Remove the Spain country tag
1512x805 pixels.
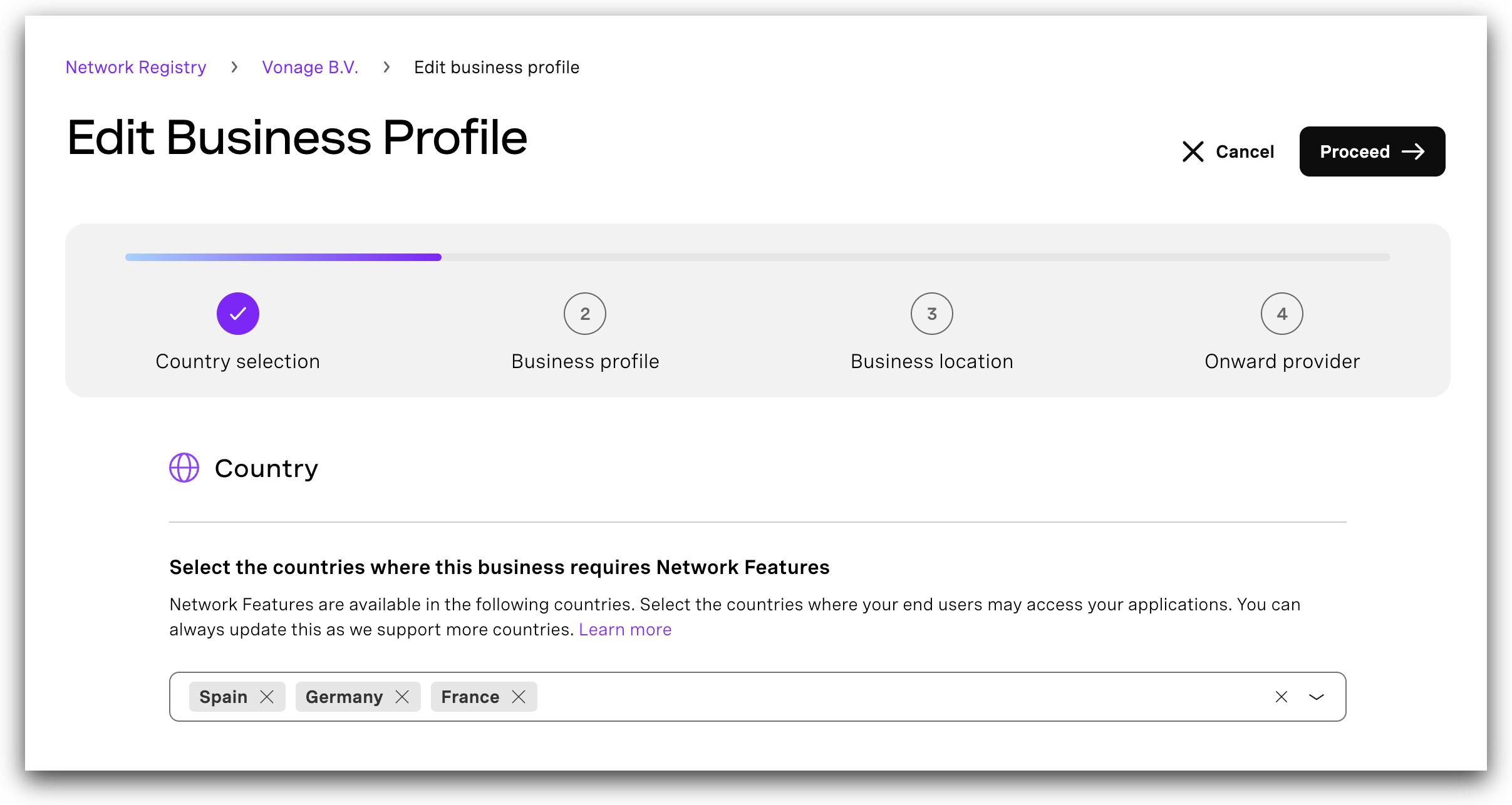[x=267, y=696]
